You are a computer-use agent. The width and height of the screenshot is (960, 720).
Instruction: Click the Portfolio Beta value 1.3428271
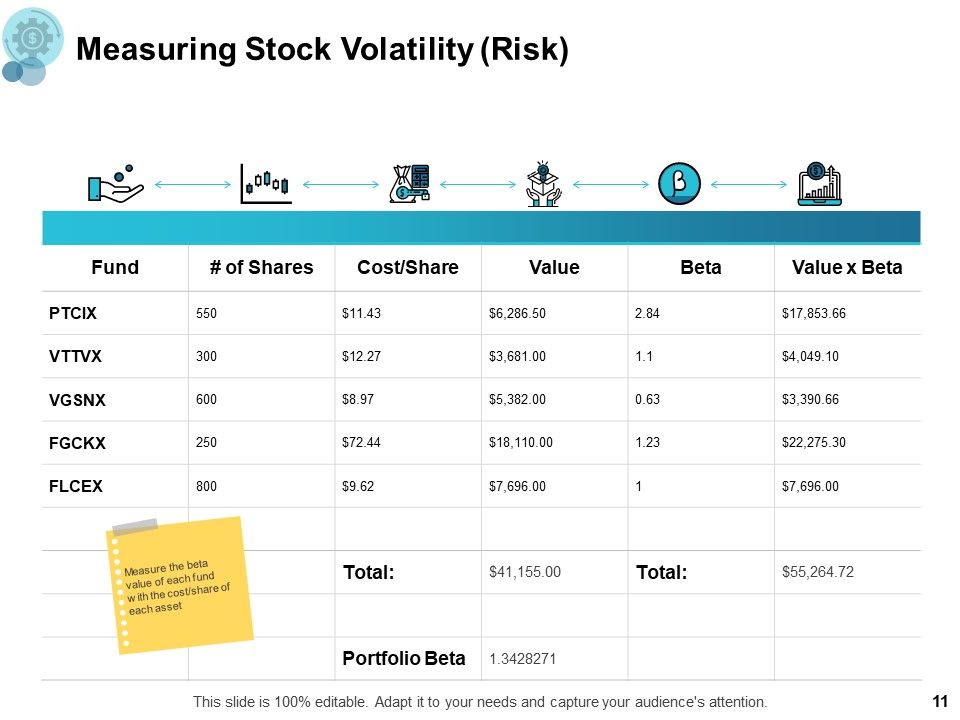[x=522, y=659]
